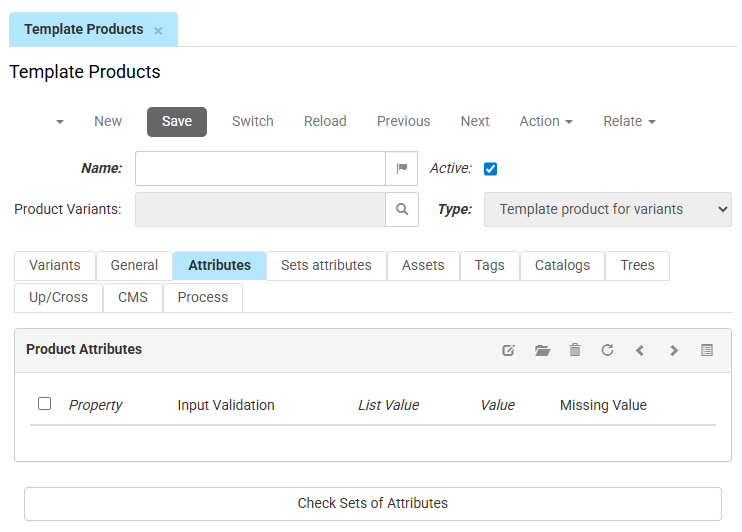Click the search magnifier beside Product Variants
Image resolution: width=742 pixels, height=532 pixels.
[402, 209]
